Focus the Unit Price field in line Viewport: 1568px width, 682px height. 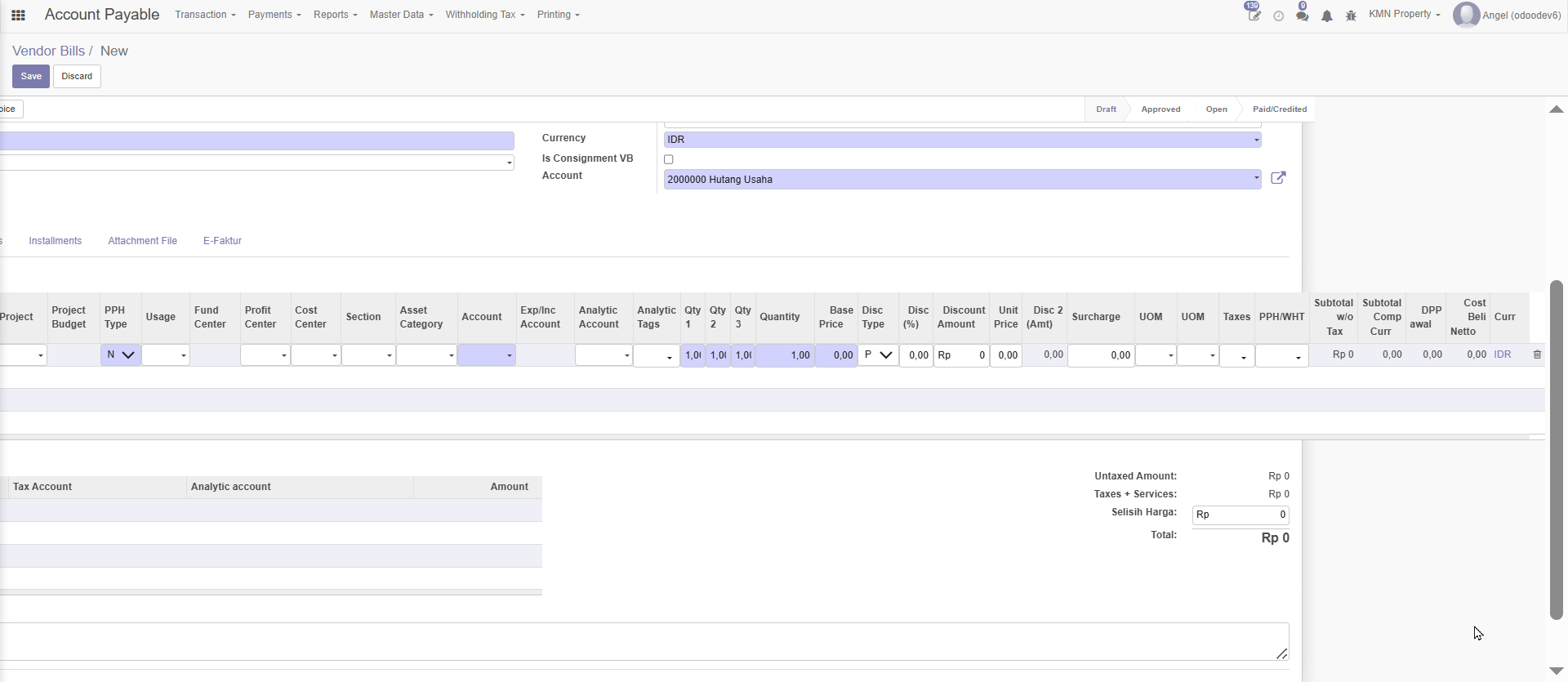(x=1006, y=355)
